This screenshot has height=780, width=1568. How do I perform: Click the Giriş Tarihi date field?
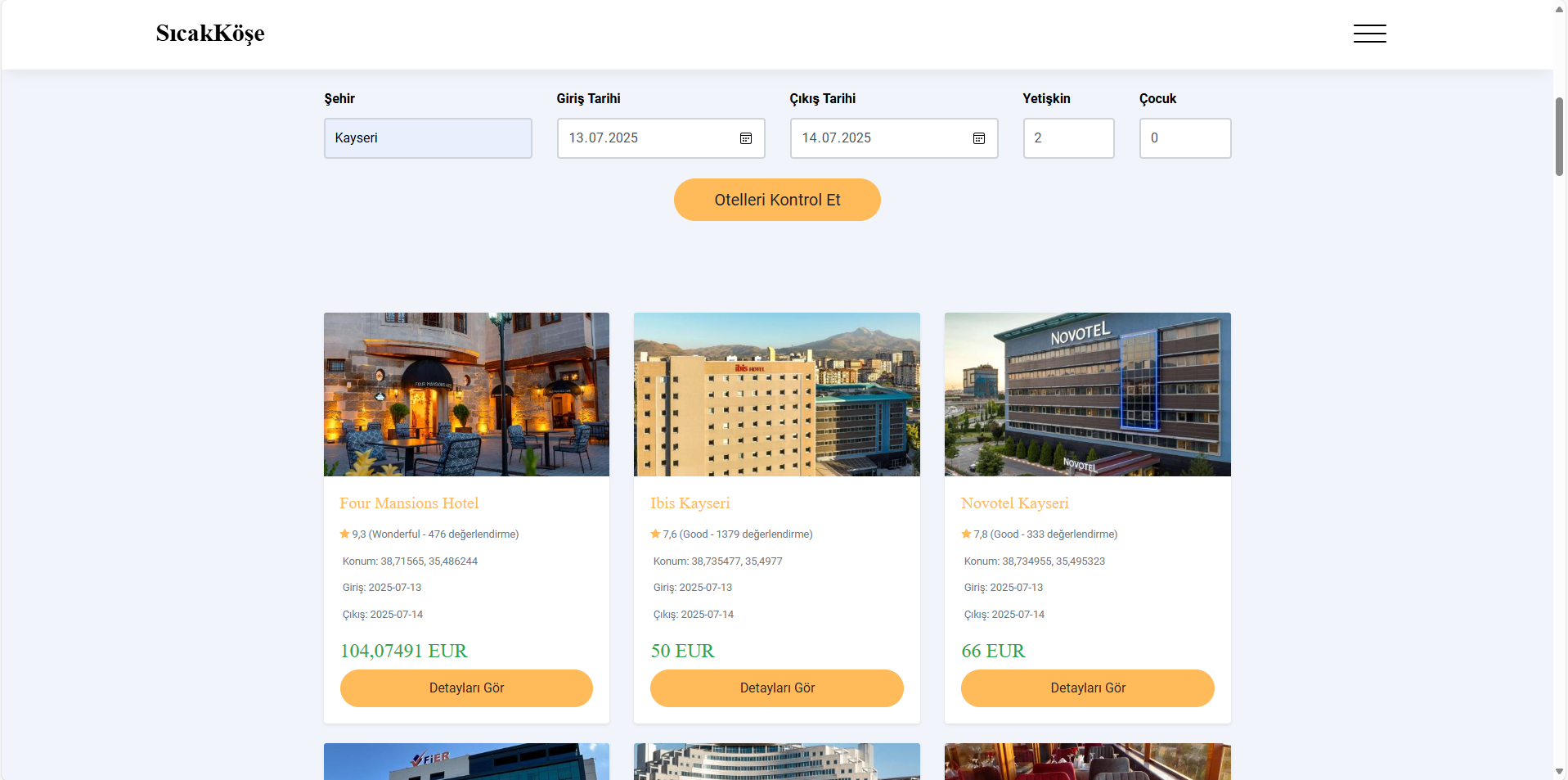click(661, 138)
